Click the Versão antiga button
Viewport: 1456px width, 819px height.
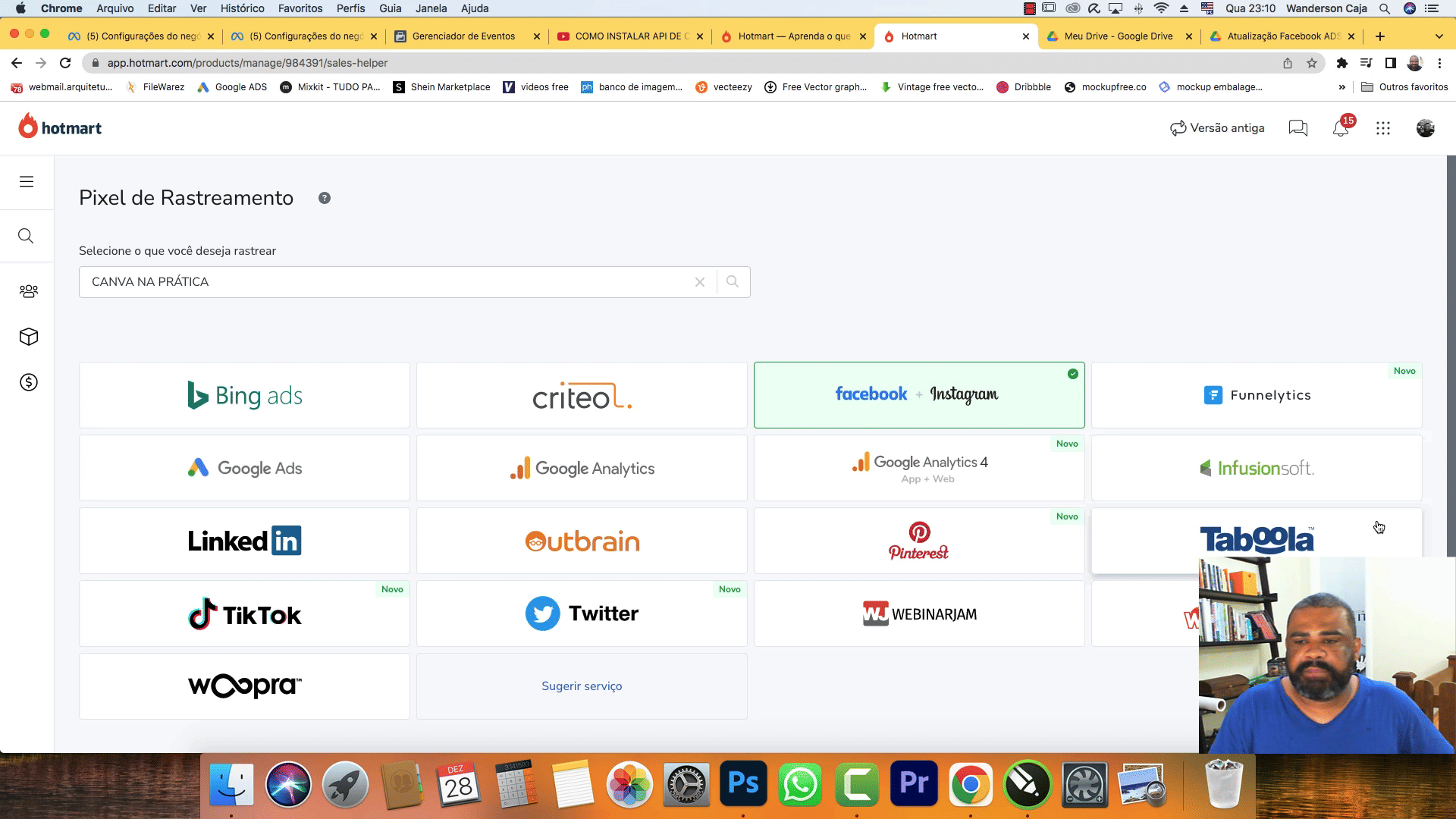[1217, 128]
